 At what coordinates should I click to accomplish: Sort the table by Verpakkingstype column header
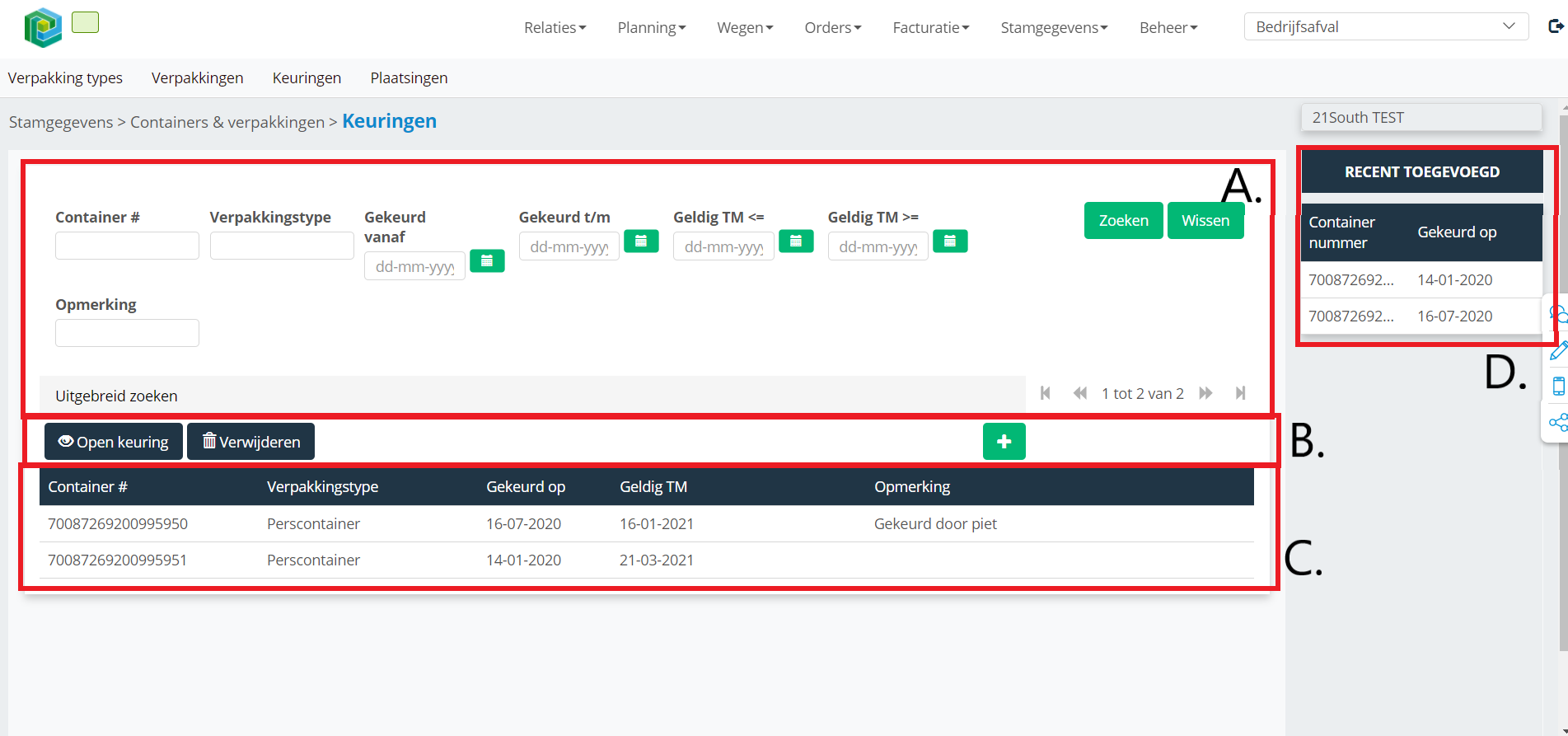tap(322, 486)
